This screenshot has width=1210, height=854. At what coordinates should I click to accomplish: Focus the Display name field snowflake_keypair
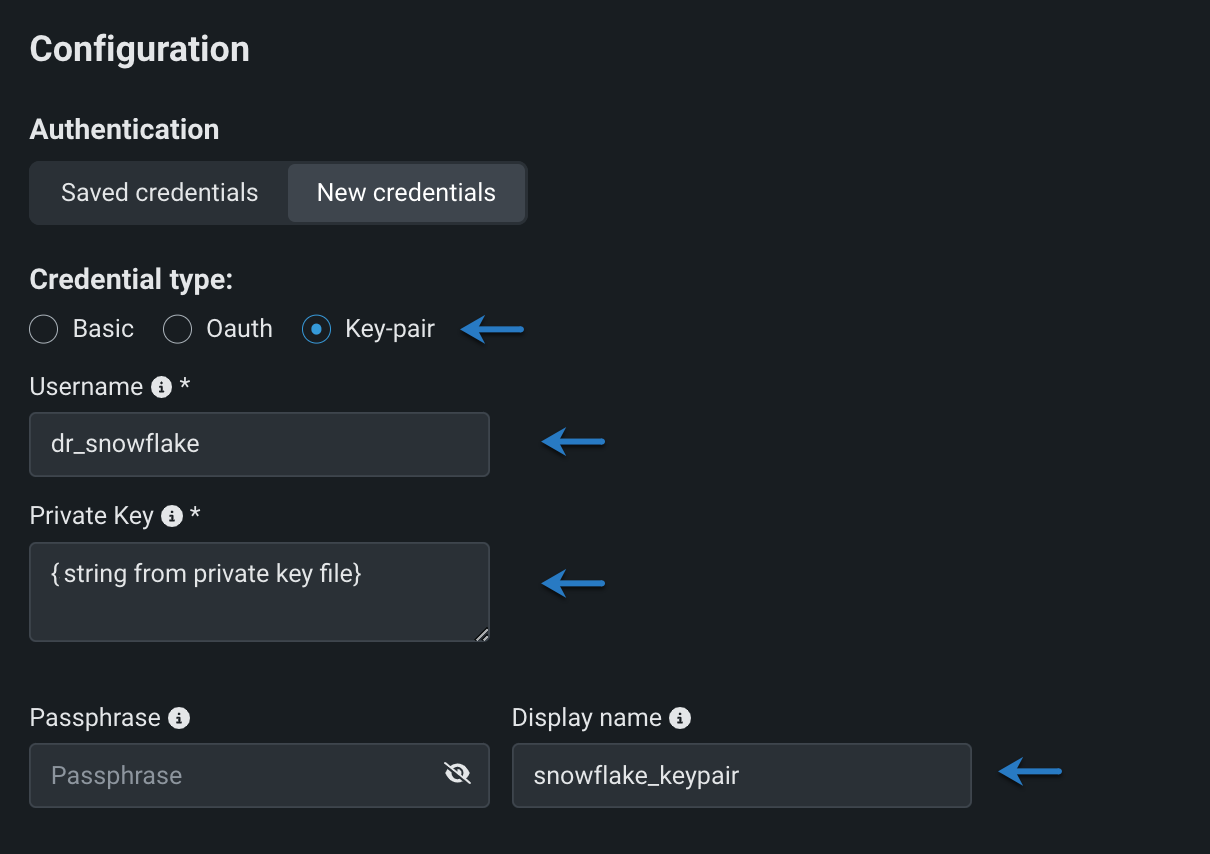pyautogui.click(x=741, y=775)
